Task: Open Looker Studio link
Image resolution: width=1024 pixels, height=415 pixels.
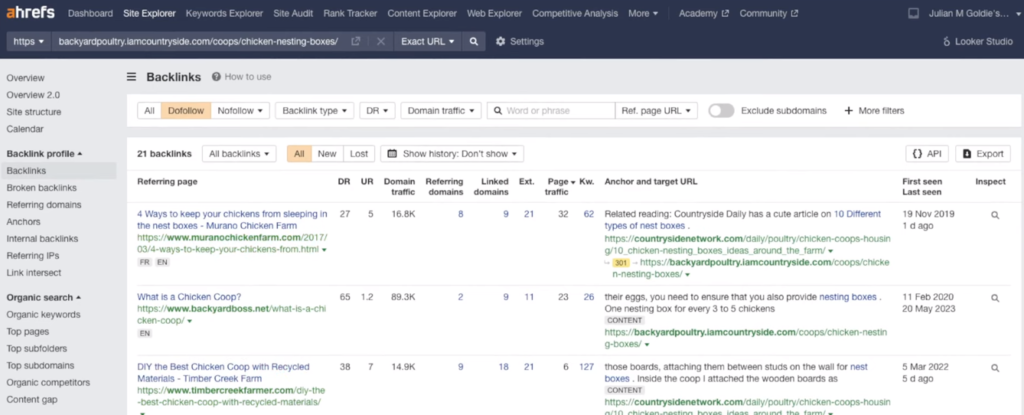Action: (x=978, y=41)
